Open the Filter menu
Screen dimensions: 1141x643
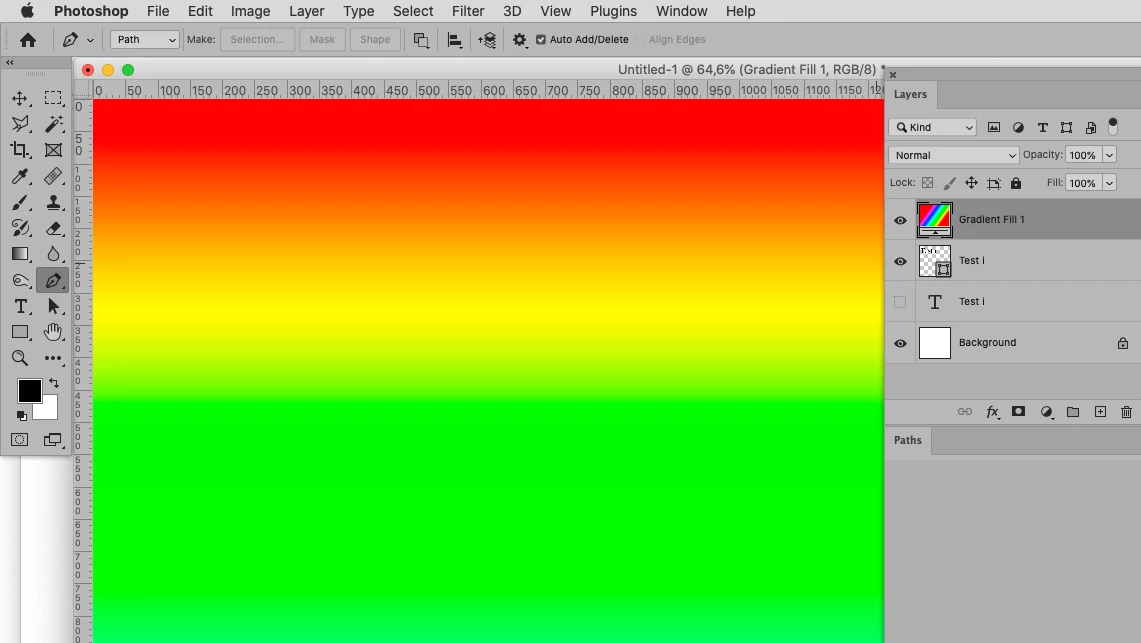click(x=468, y=11)
